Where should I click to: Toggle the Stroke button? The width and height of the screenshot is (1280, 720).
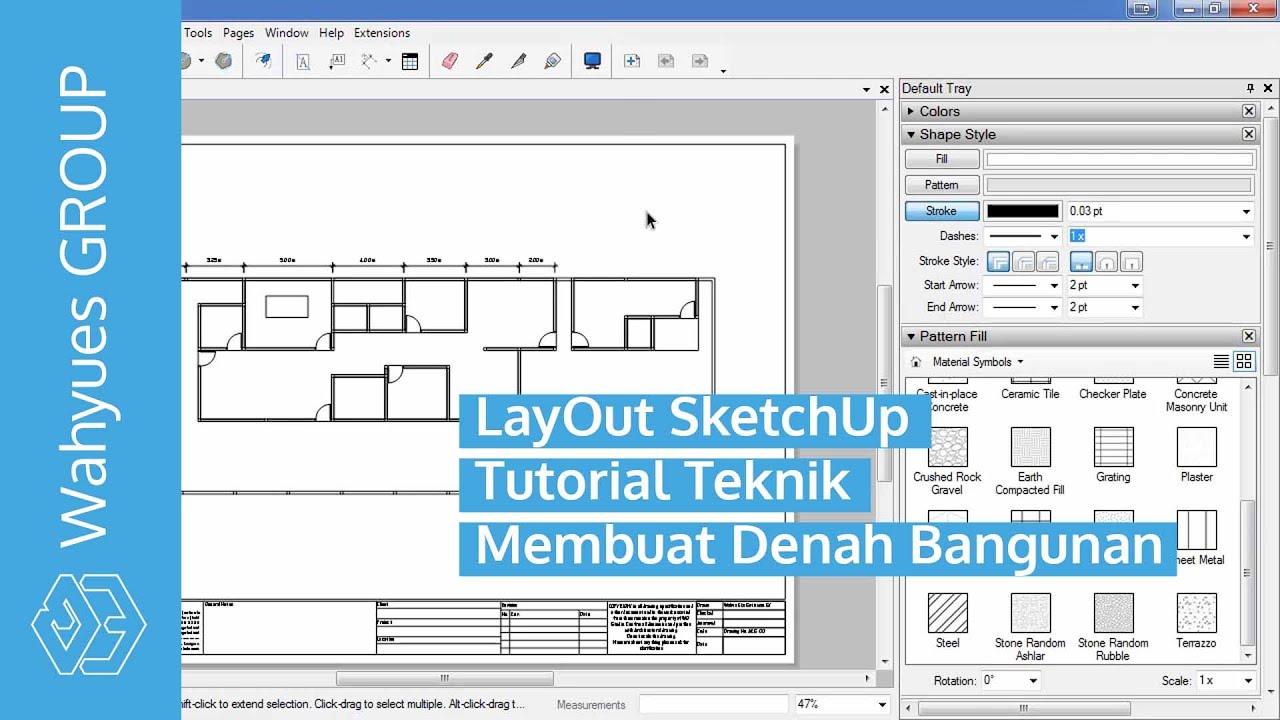[941, 211]
